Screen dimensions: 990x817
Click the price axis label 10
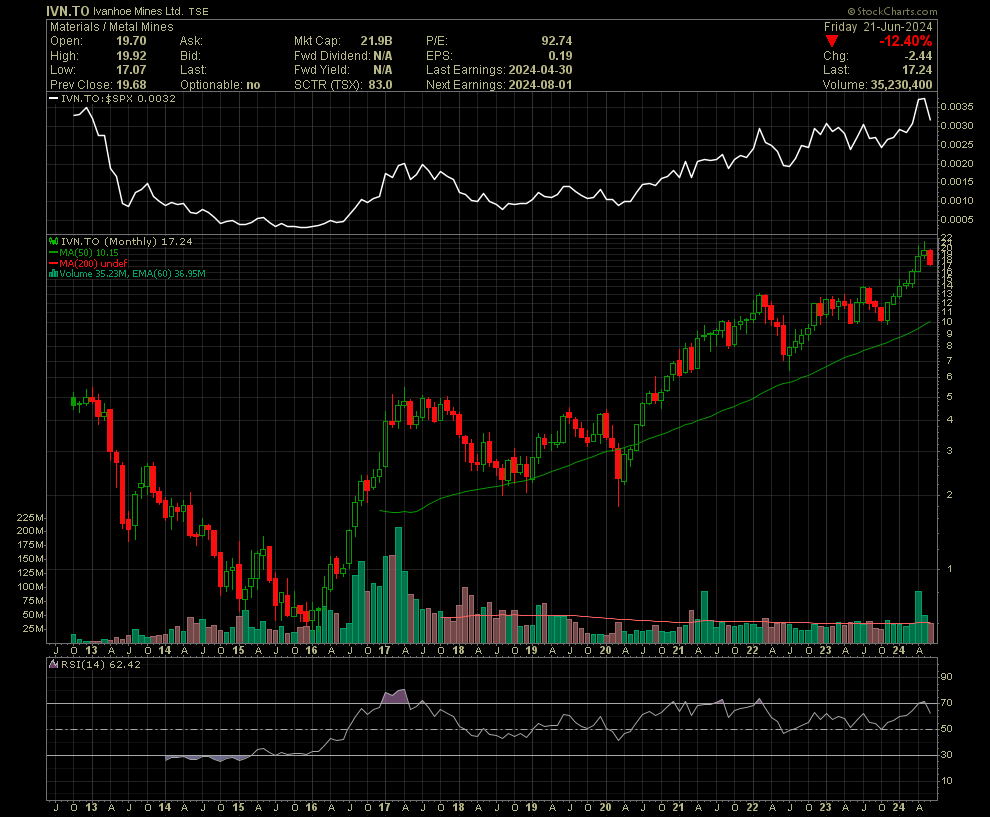pyautogui.click(x=947, y=321)
